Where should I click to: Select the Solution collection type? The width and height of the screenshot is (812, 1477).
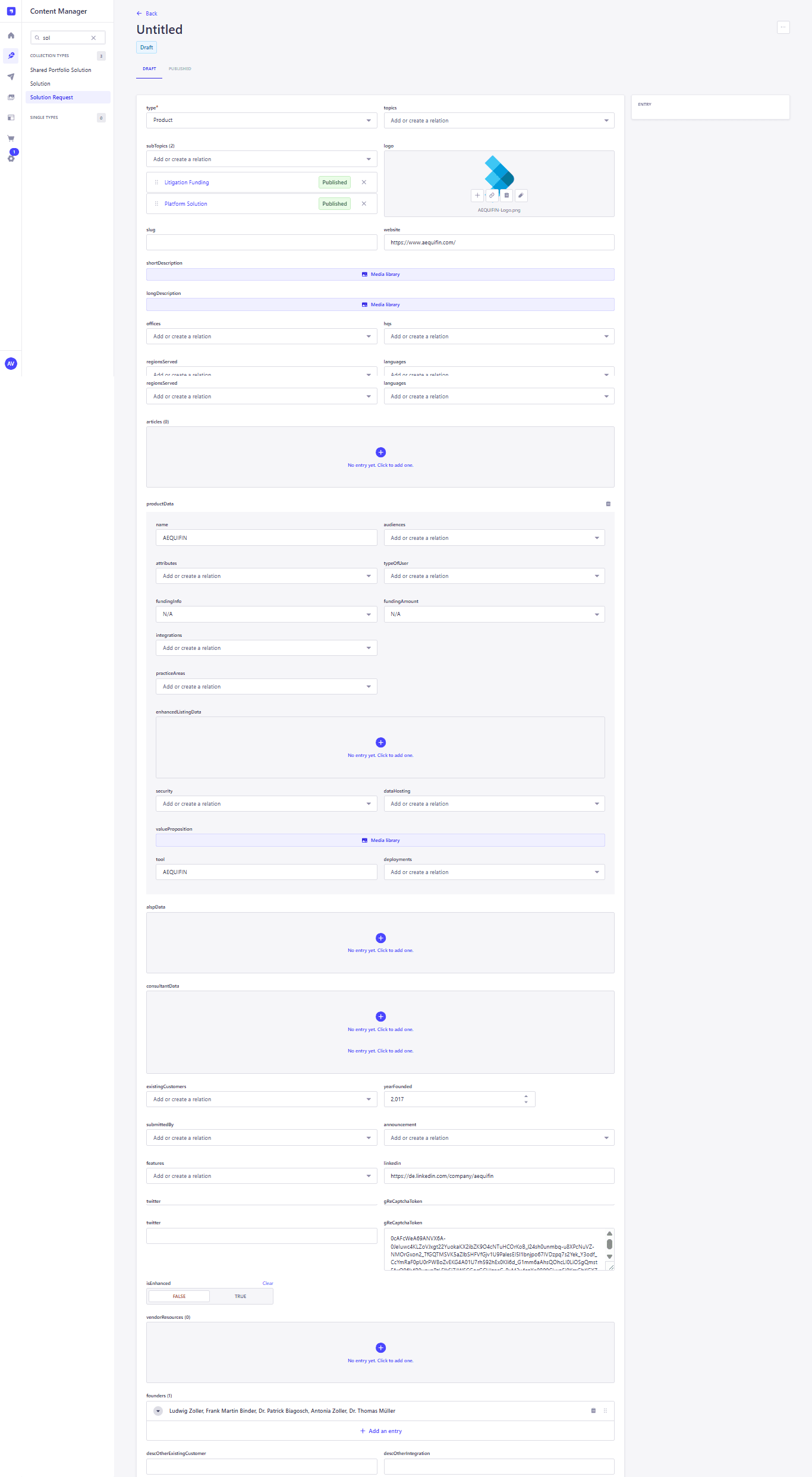click(40, 84)
